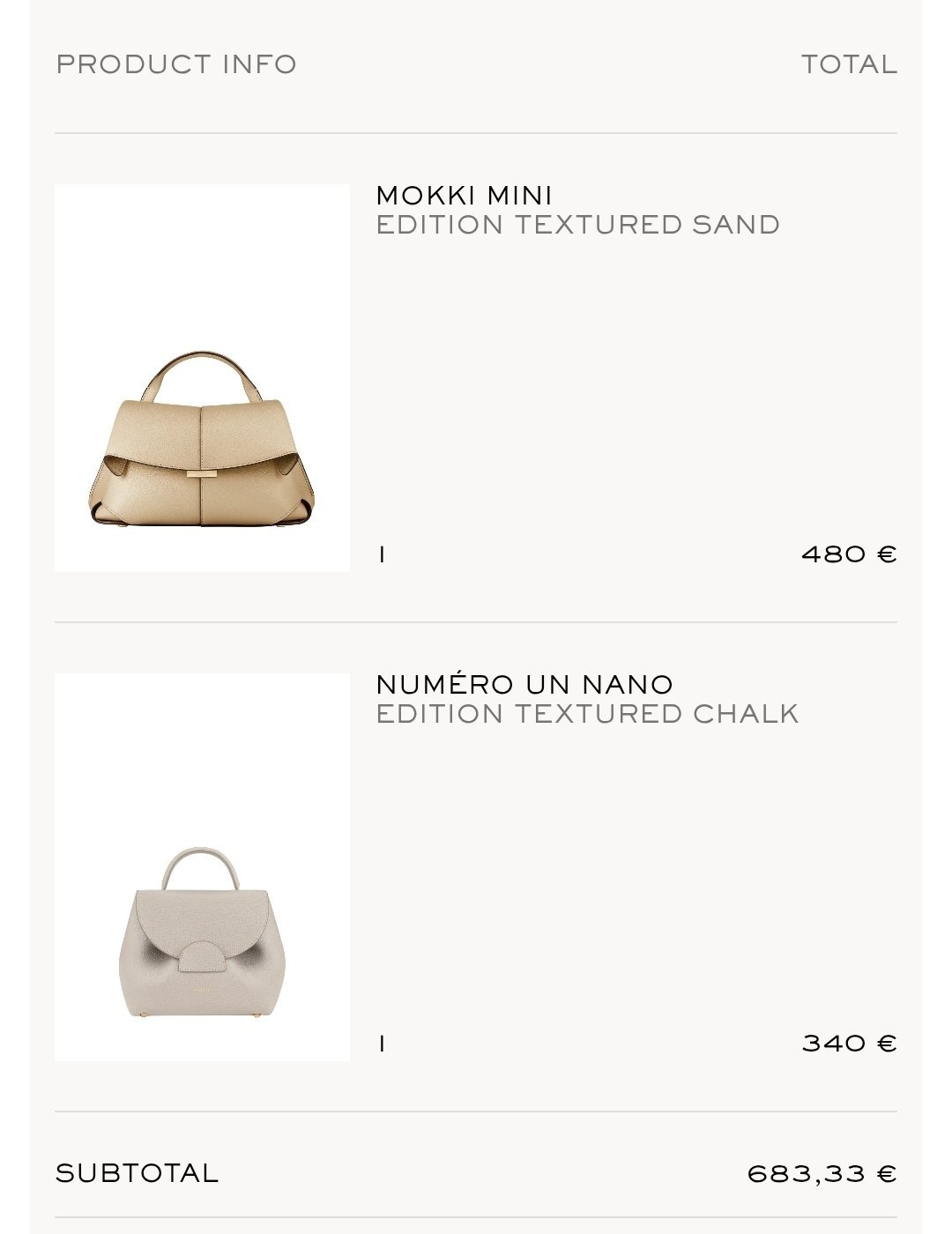Click the euro symbol beside subtotal amount
This screenshot has height=1234, width=952.
tap(888, 1174)
